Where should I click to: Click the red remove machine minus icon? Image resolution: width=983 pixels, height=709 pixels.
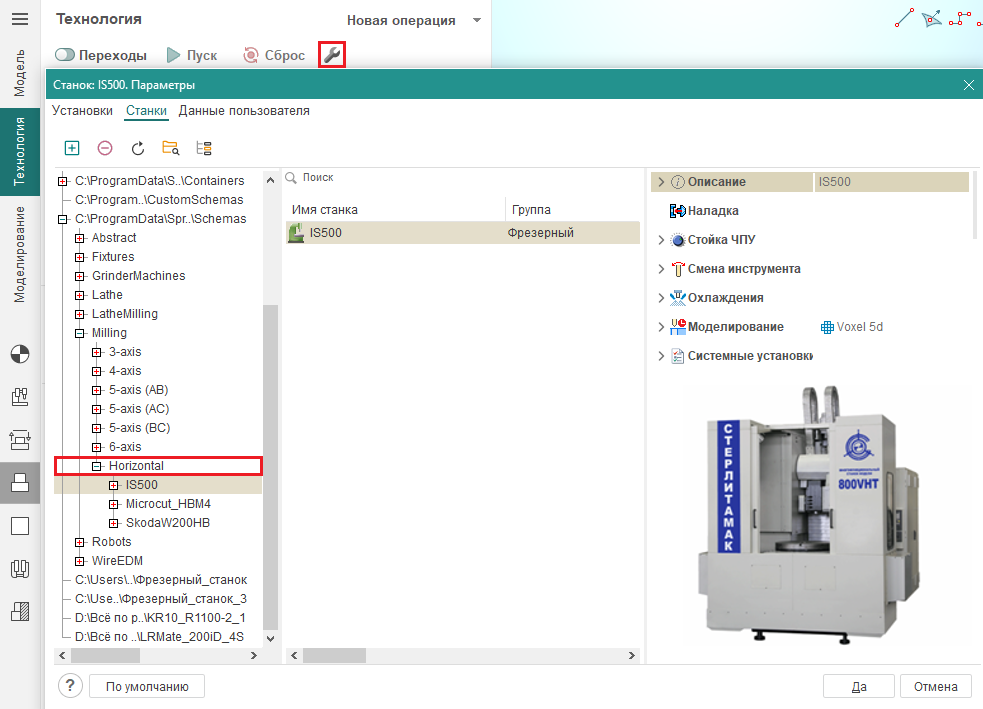(x=105, y=148)
